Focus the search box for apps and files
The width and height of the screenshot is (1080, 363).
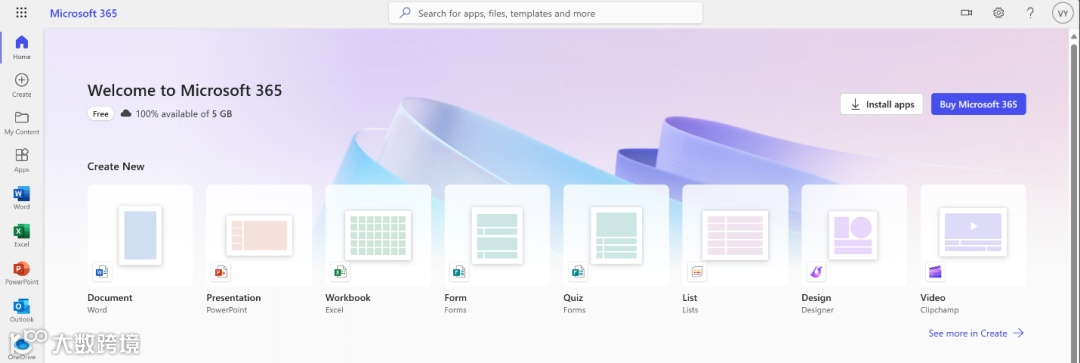[546, 13]
